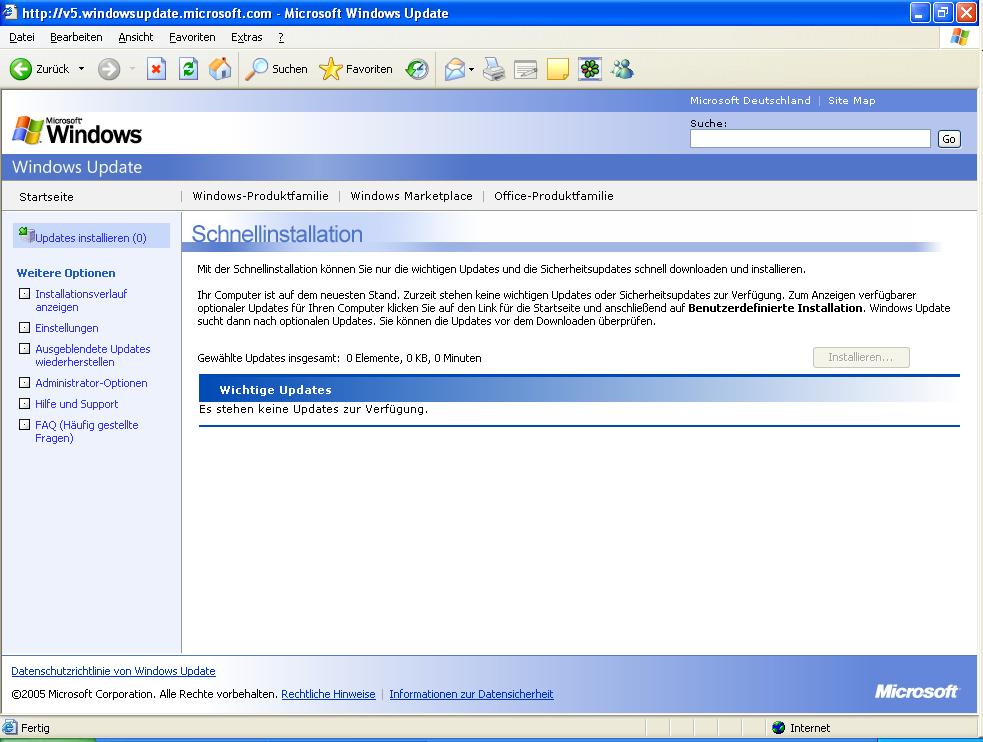Screen dimensions: 983x742
Task: Click the Go search button
Action: 949,138
